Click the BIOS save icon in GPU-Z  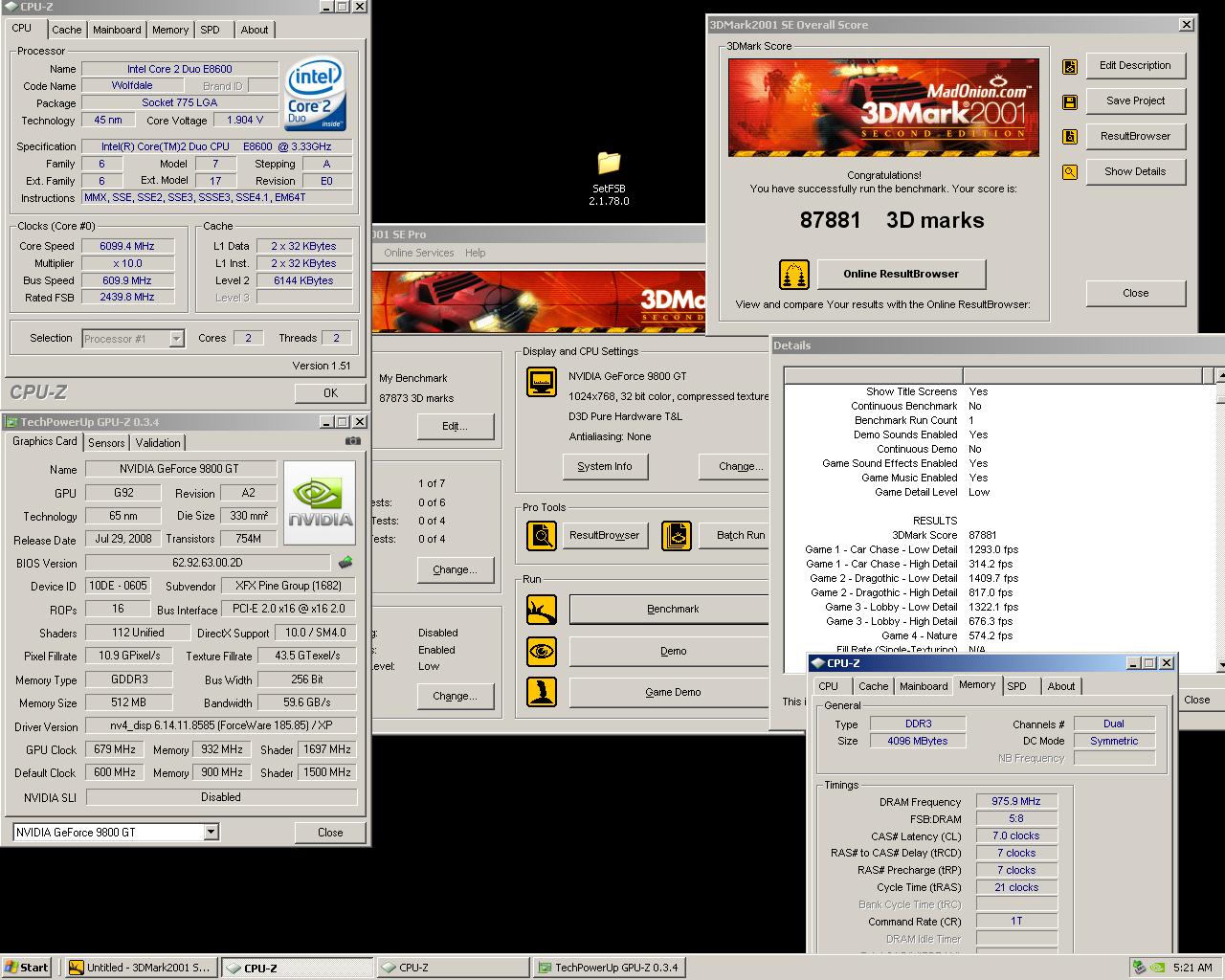point(345,563)
